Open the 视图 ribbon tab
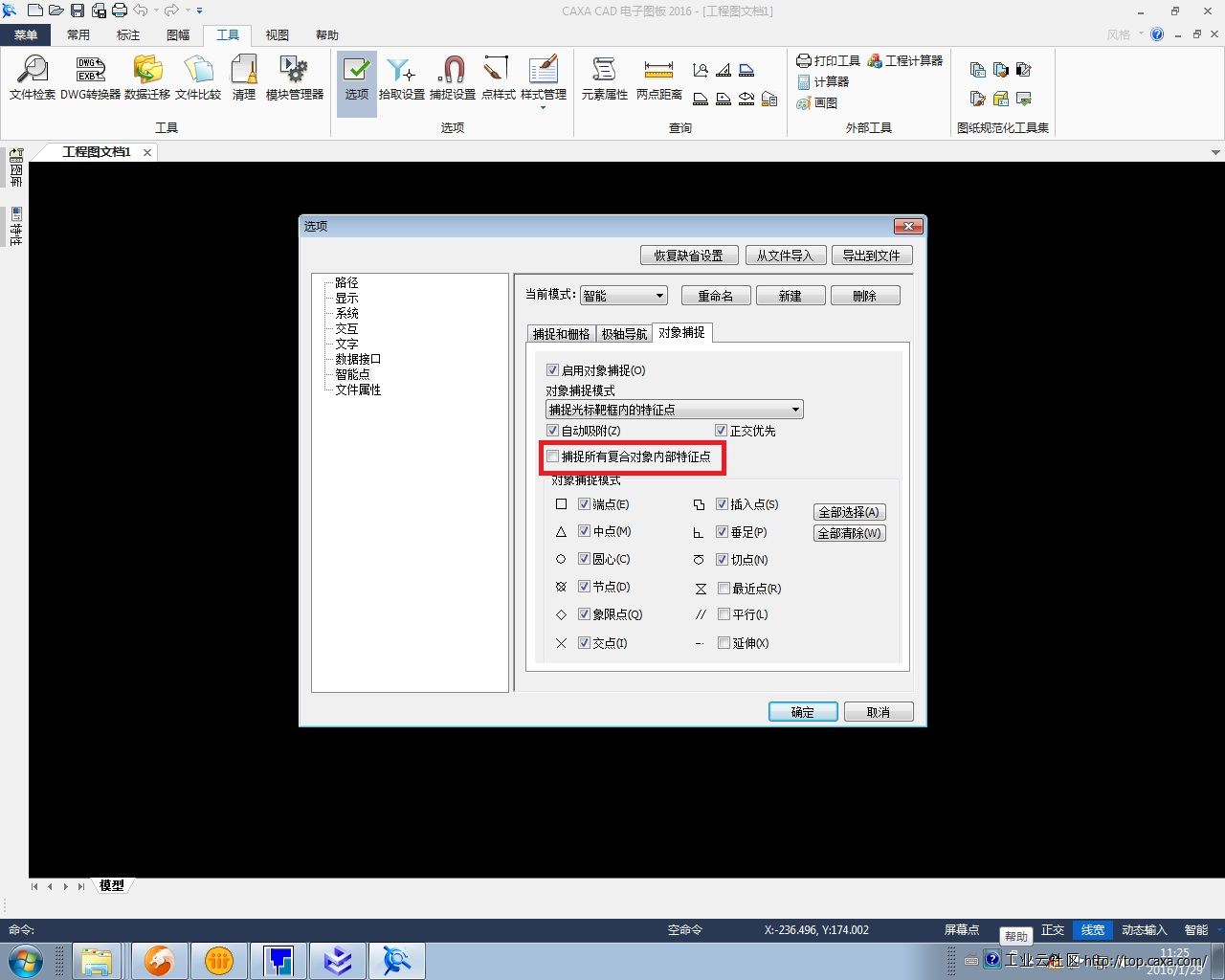The width and height of the screenshot is (1225, 980). point(278,35)
